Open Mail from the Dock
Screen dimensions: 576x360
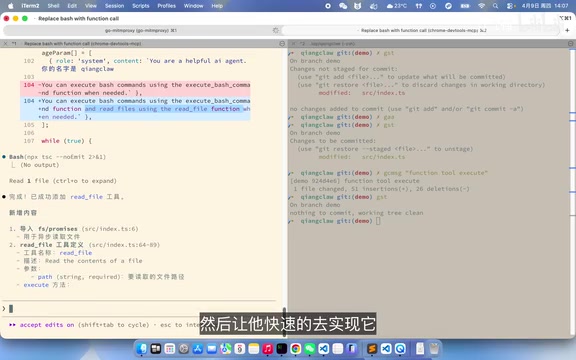click(x=212, y=348)
